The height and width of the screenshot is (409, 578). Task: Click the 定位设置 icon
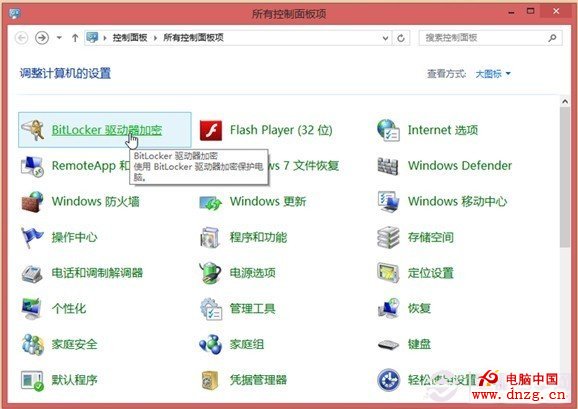tap(388, 273)
